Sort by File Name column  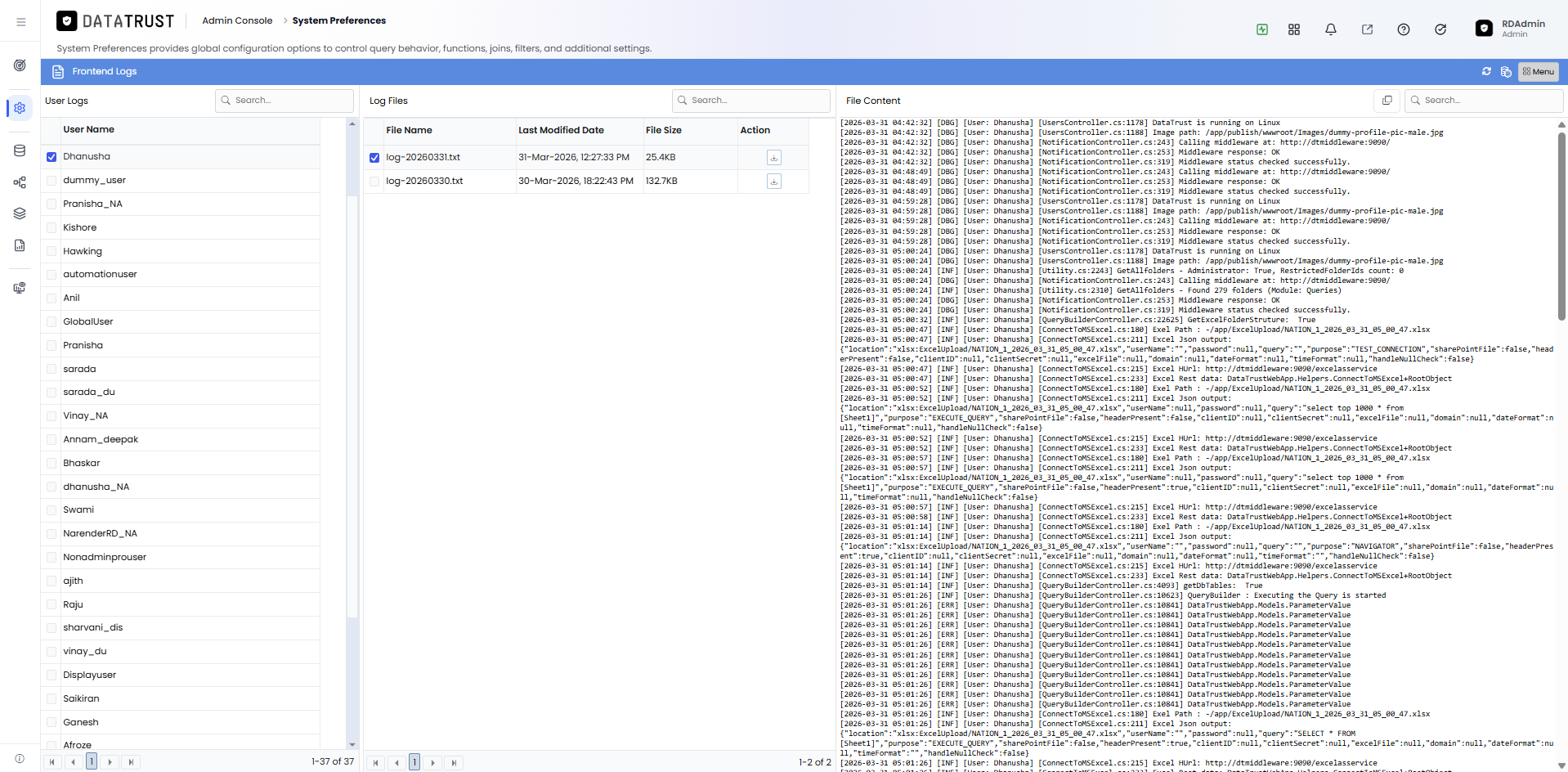click(x=409, y=130)
